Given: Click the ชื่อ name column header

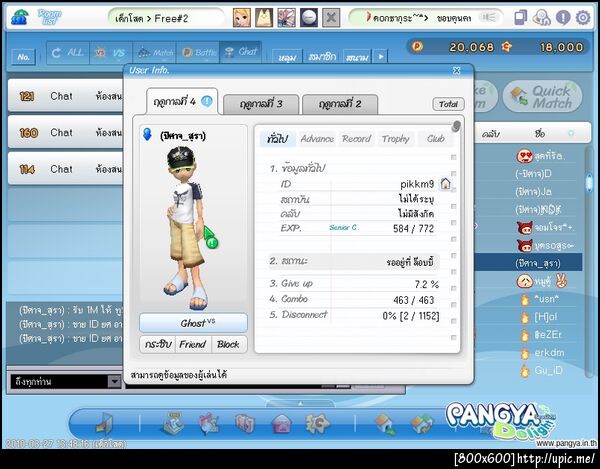Looking at the screenshot, I should 540,134.
